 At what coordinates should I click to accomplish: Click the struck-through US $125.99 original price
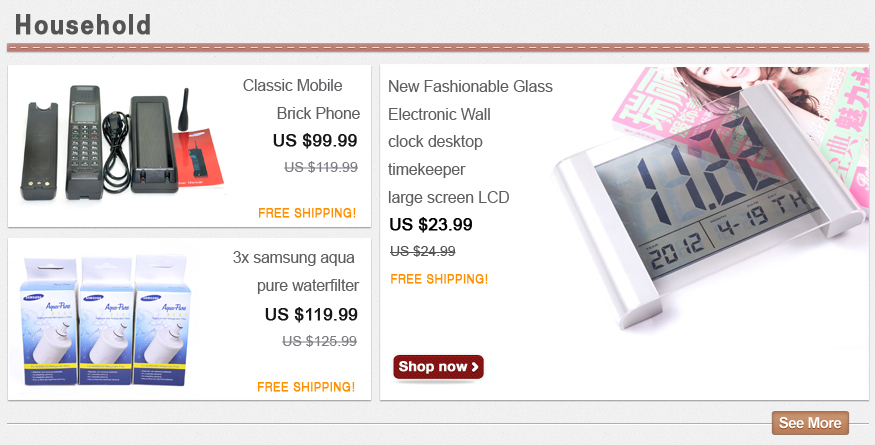point(319,341)
